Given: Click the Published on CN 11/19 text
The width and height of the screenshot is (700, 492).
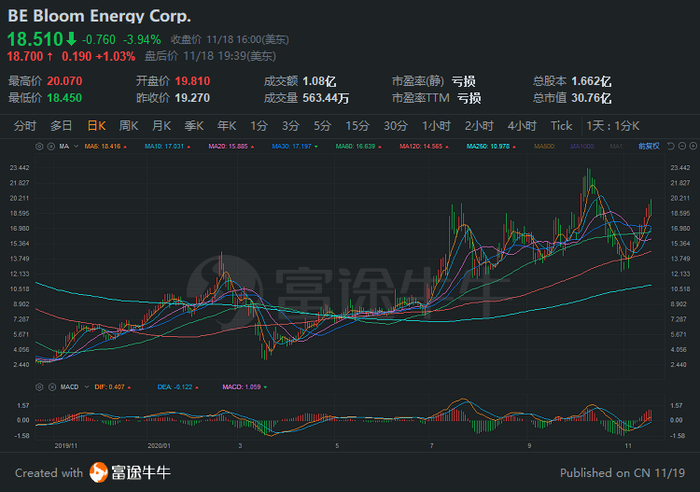Looking at the screenshot, I should (x=622, y=473).
